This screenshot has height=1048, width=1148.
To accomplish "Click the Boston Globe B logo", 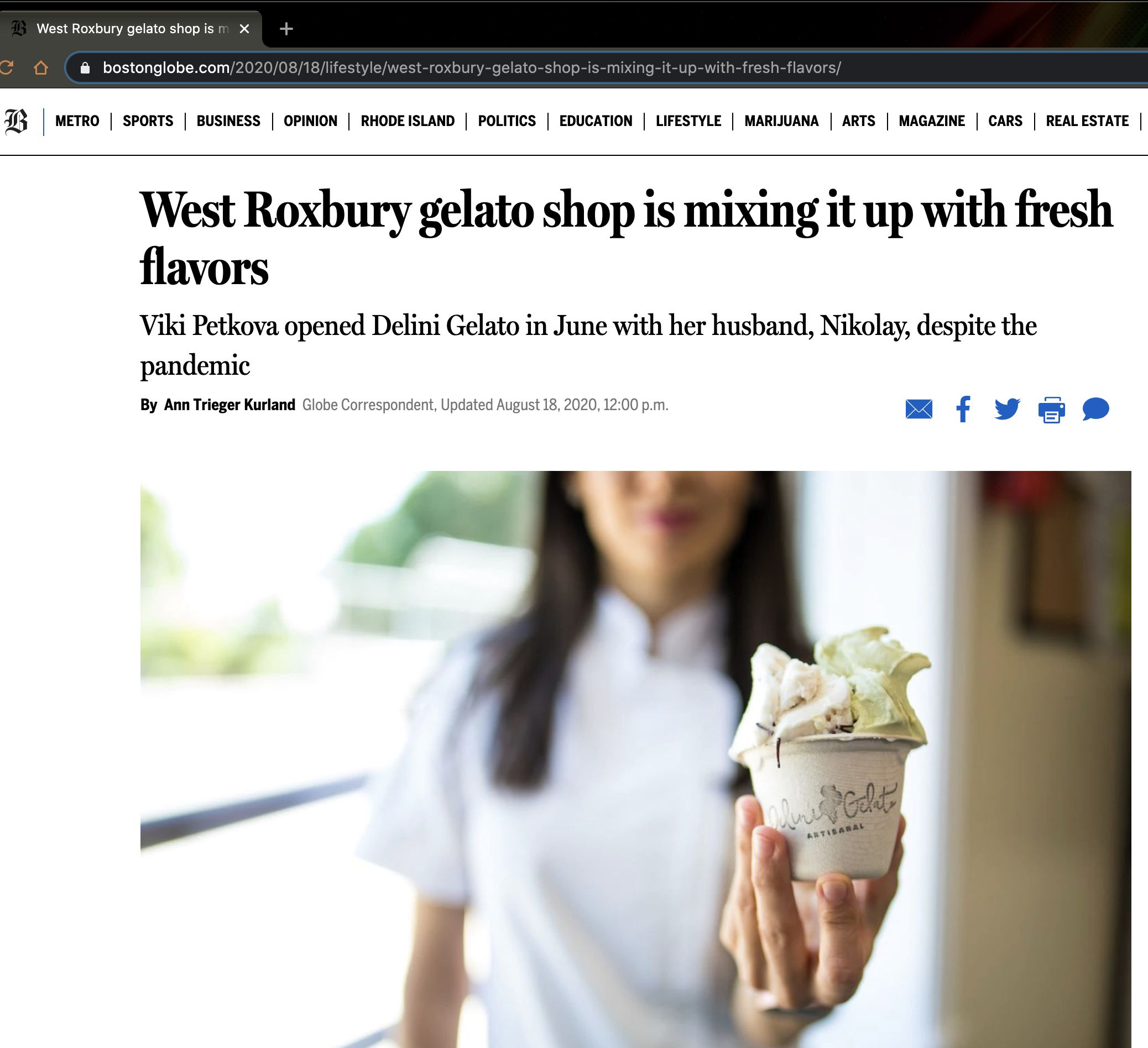I will (x=16, y=121).
